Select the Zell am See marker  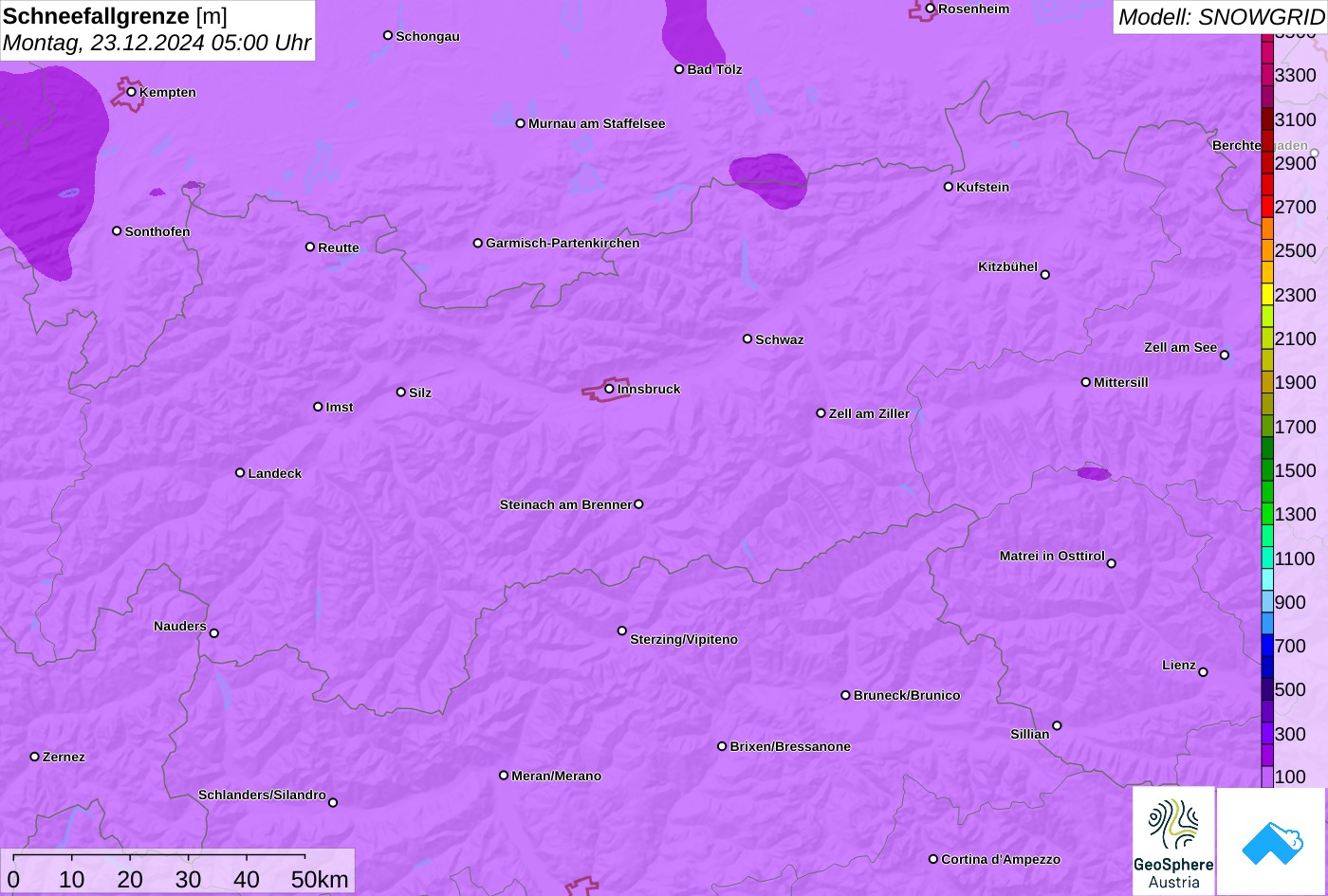[x=1225, y=356]
